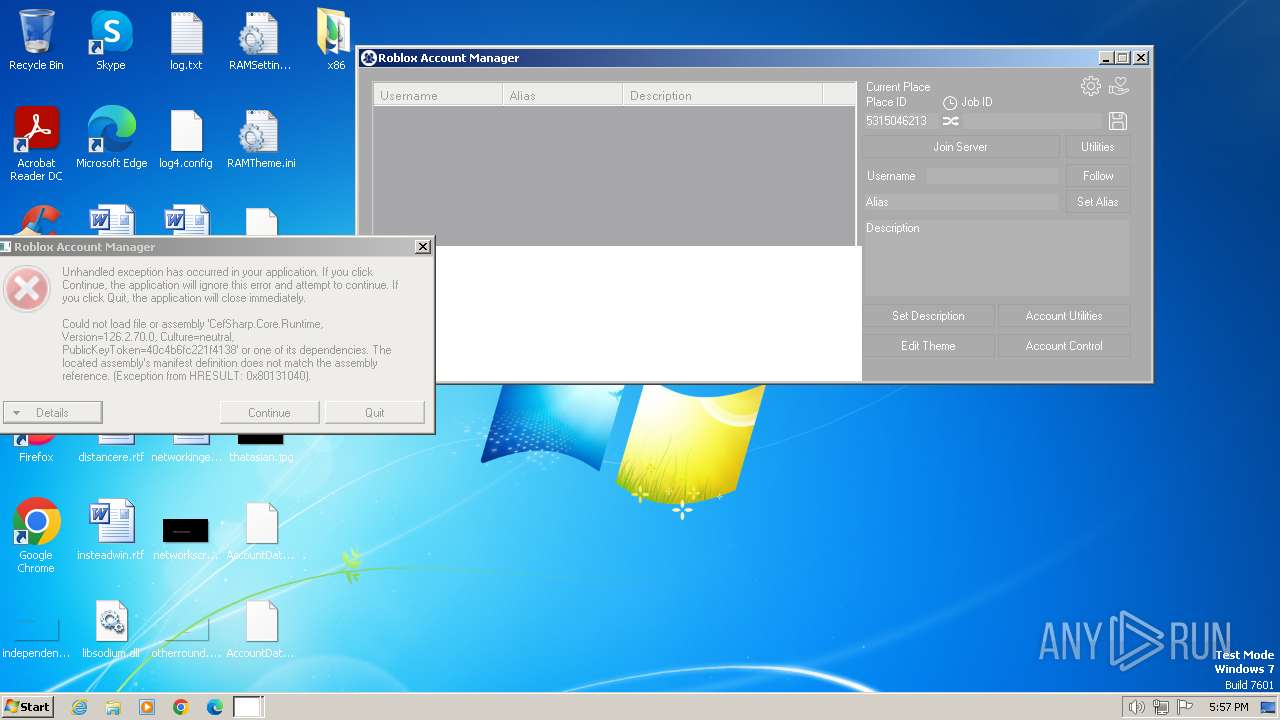Open Account Utilities

tap(1064, 316)
